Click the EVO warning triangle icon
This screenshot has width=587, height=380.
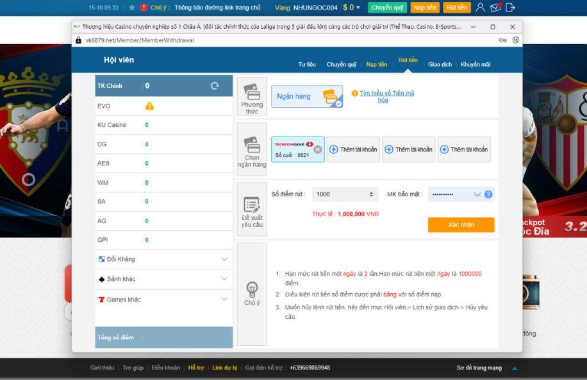[149, 106]
